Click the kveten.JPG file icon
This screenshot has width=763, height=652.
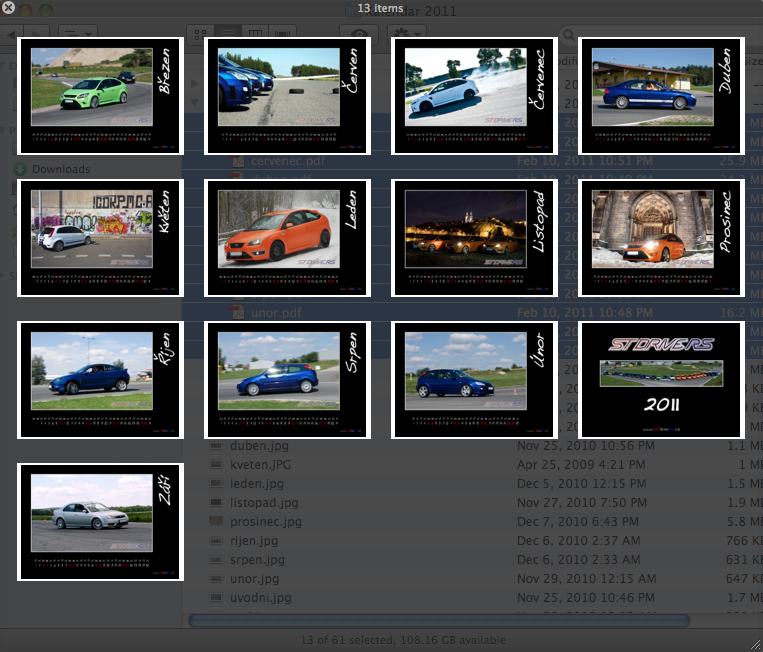coord(216,465)
